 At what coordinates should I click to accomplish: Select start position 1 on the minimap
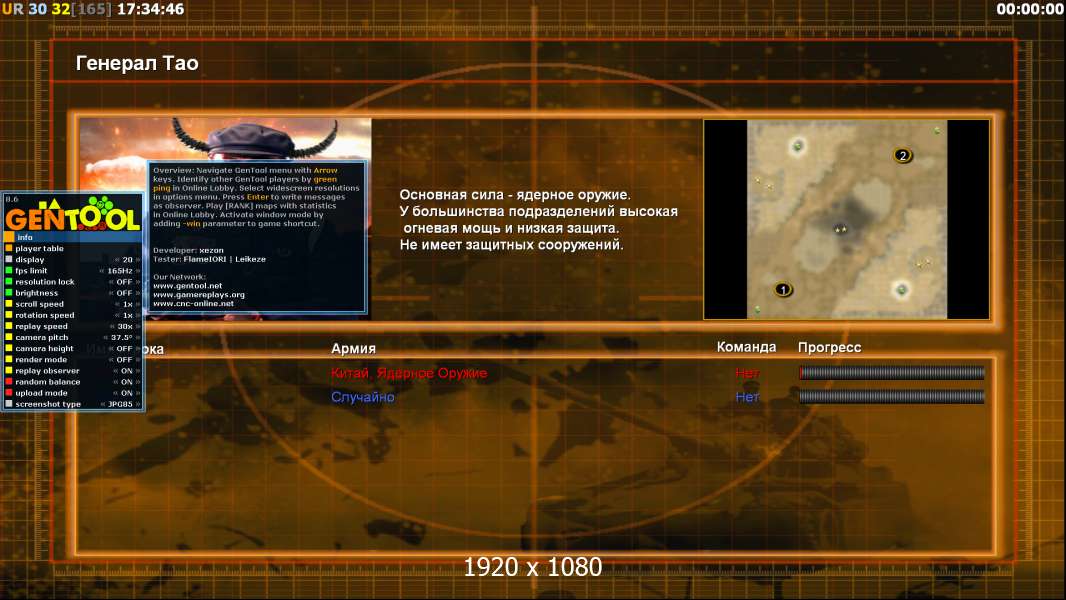tap(783, 289)
